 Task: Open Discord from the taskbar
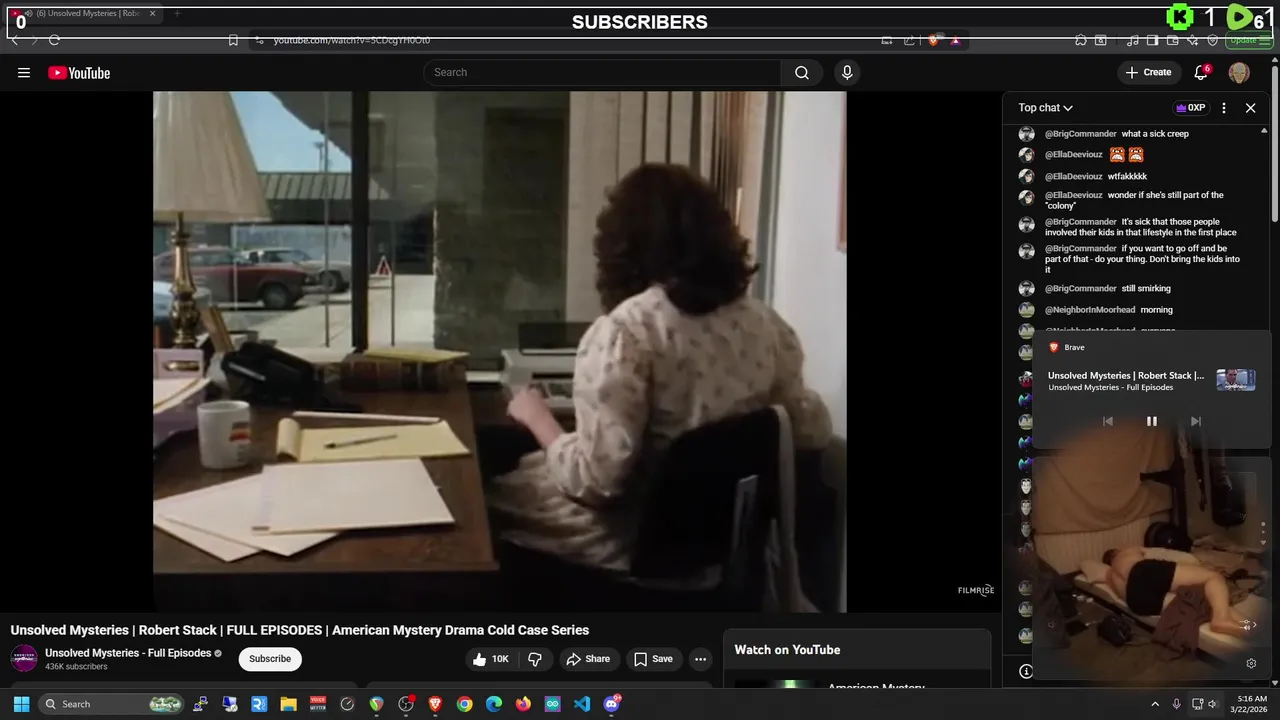pos(612,704)
